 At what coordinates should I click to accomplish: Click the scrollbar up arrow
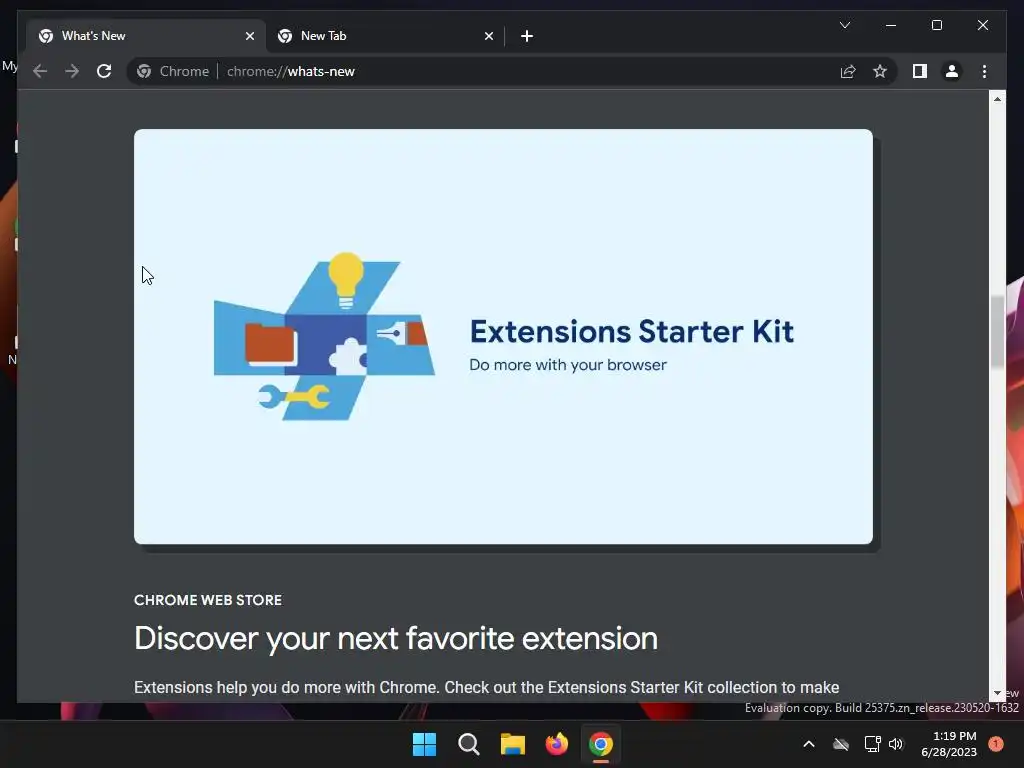[x=997, y=99]
